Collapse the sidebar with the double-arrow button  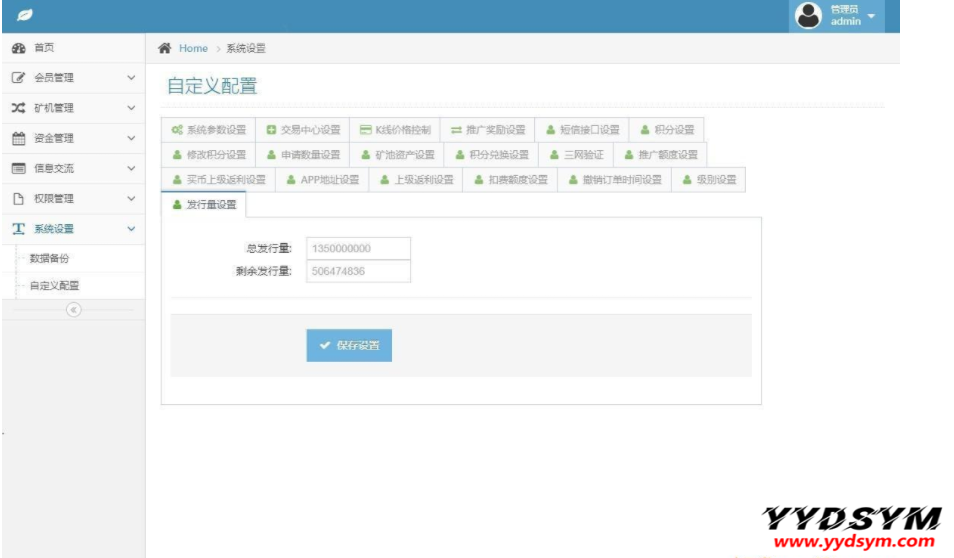tap(74, 310)
